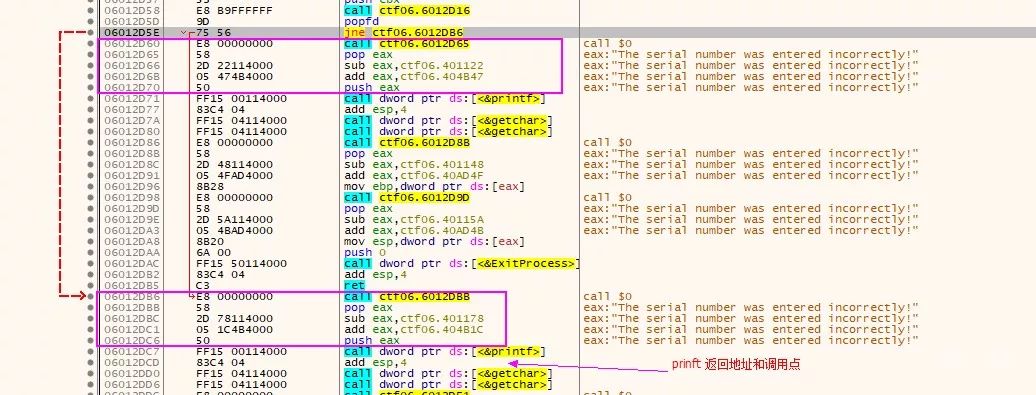Click address cell 06012D96
The height and width of the screenshot is (395, 1036).
tap(132, 187)
